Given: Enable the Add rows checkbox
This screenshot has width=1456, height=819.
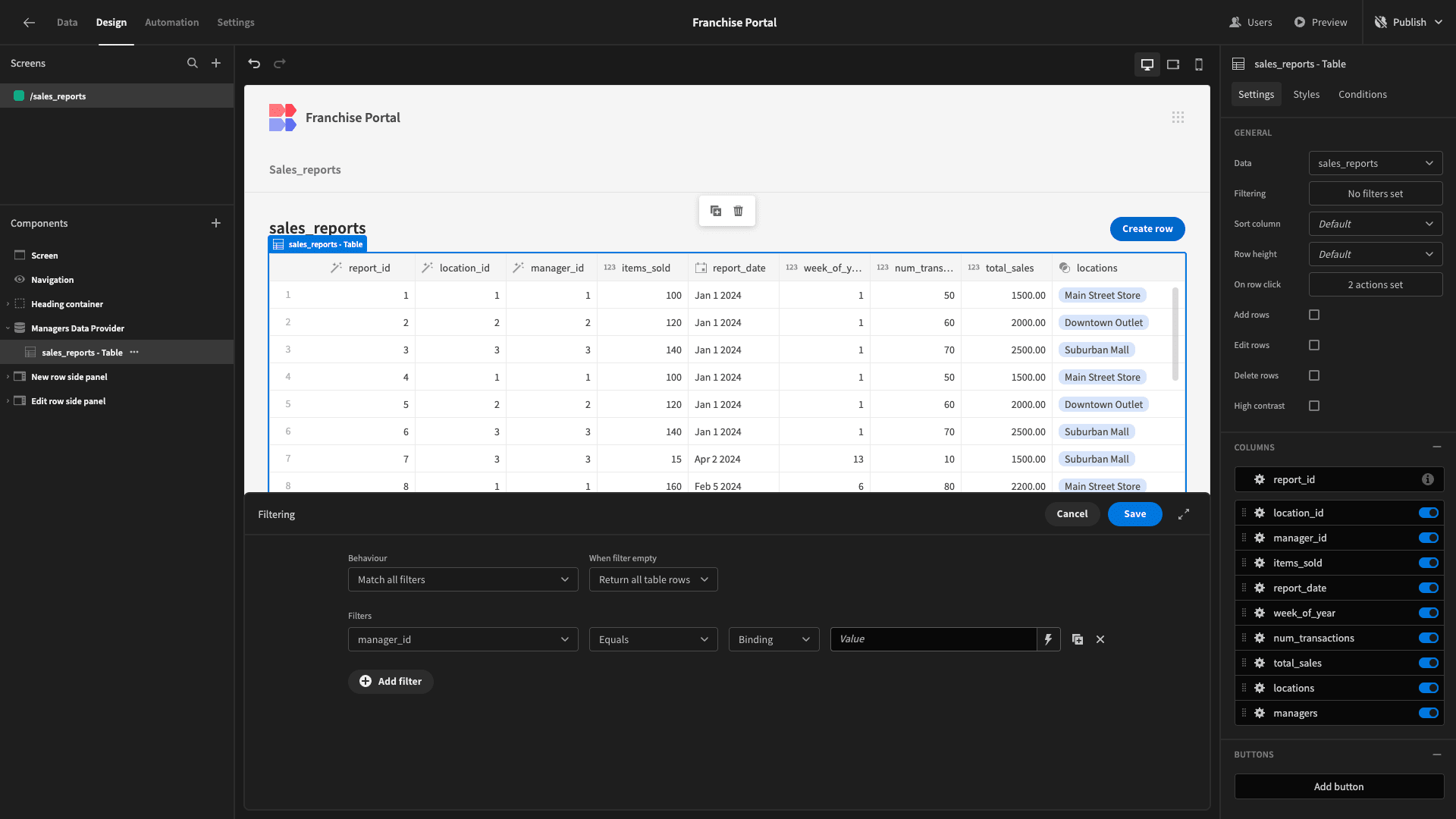Looking at the screenshot, I should [1314, 315].
